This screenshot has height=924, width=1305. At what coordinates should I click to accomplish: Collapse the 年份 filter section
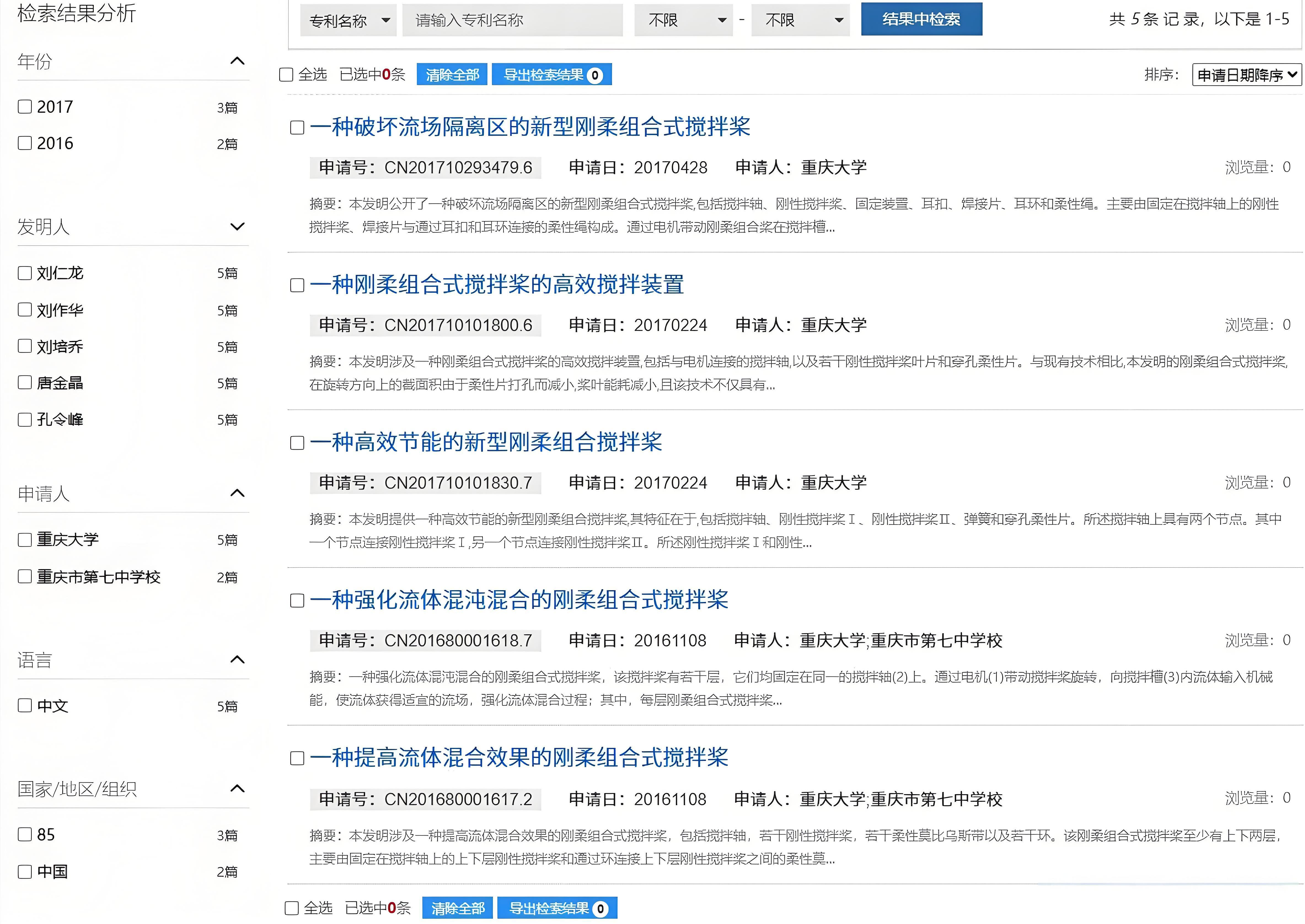tap(237, 61)
